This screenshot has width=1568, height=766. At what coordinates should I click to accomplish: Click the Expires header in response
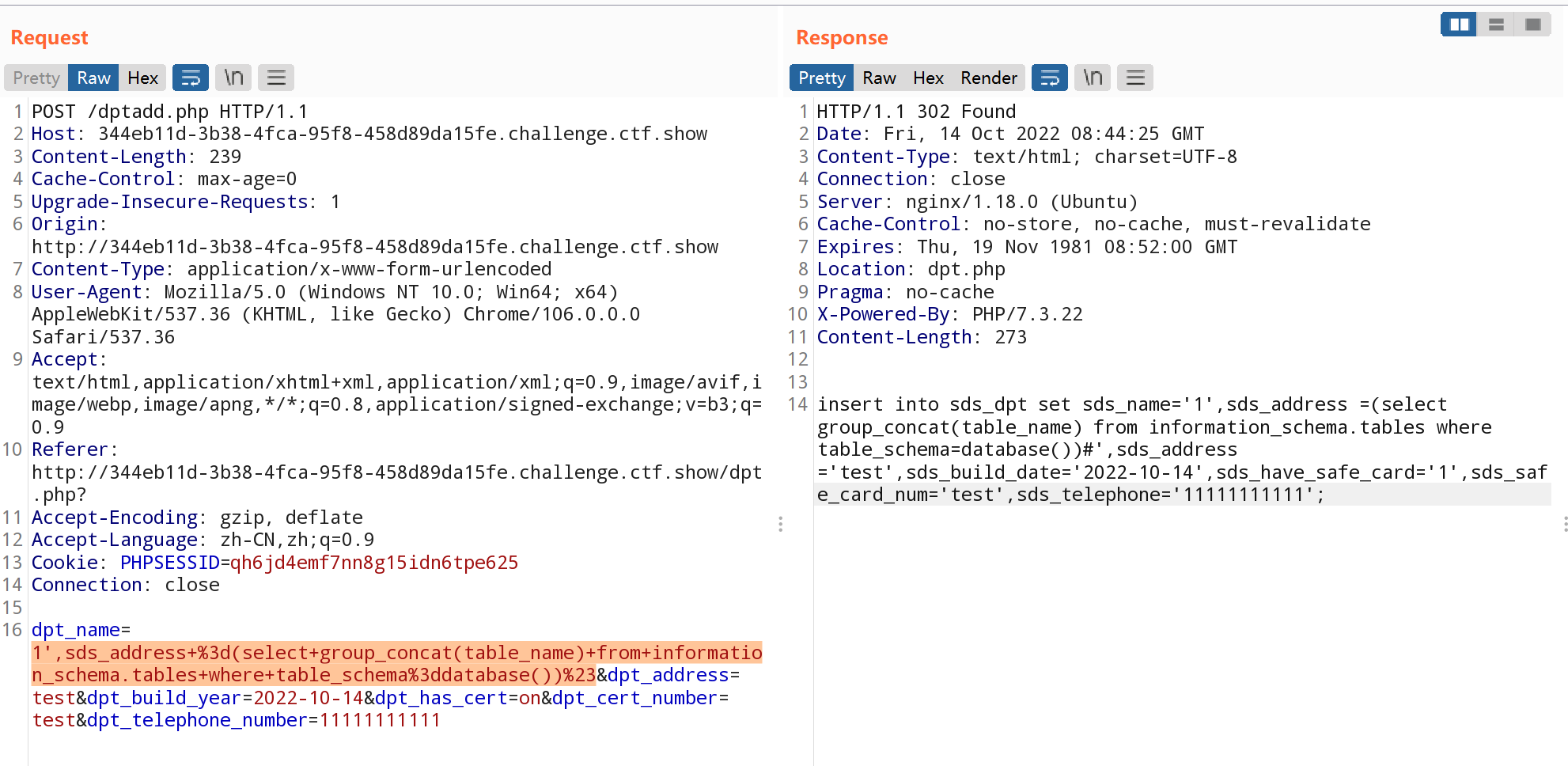pyautogui.click(x=1027, y=247)
